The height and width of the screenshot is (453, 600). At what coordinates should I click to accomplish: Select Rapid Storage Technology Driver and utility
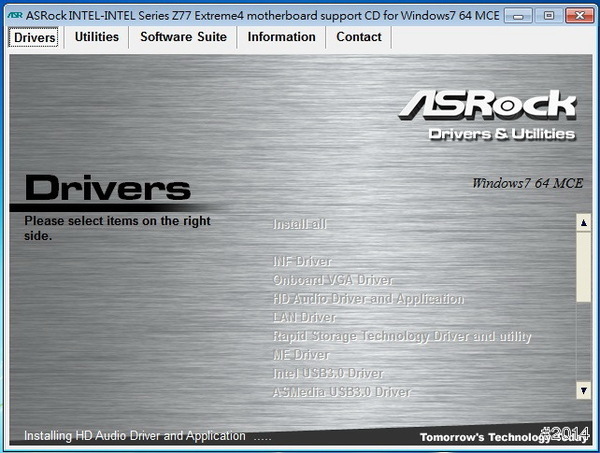402,336
